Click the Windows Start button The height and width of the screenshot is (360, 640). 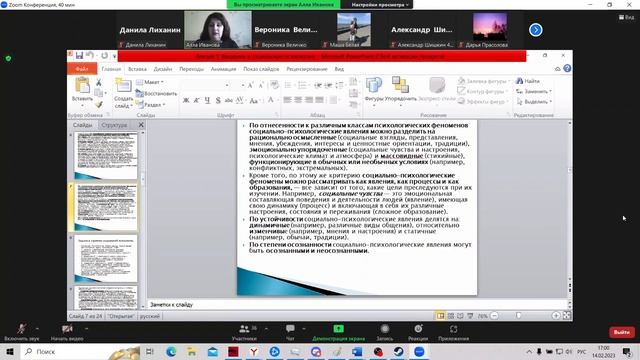pyautogui.click(x=10, y=351)
